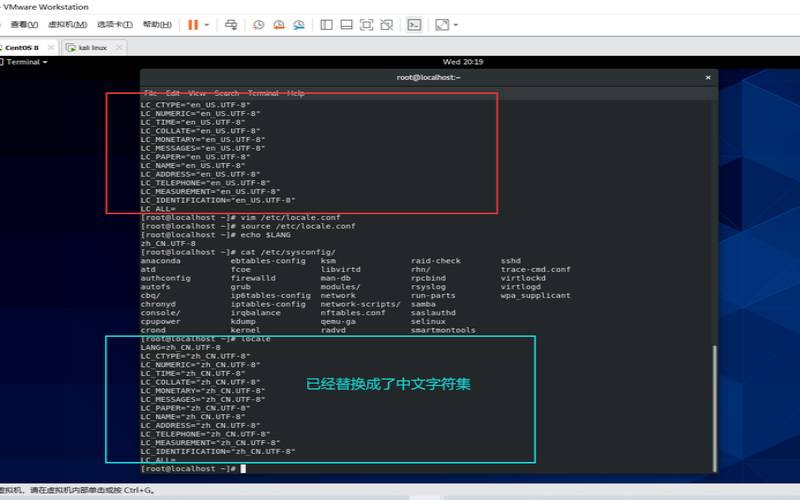This screenshot has height=500, width=800.
Task: Click the LC_TELEPHONE="en_US.UTF-8" line
Action: tap(206, 183)
